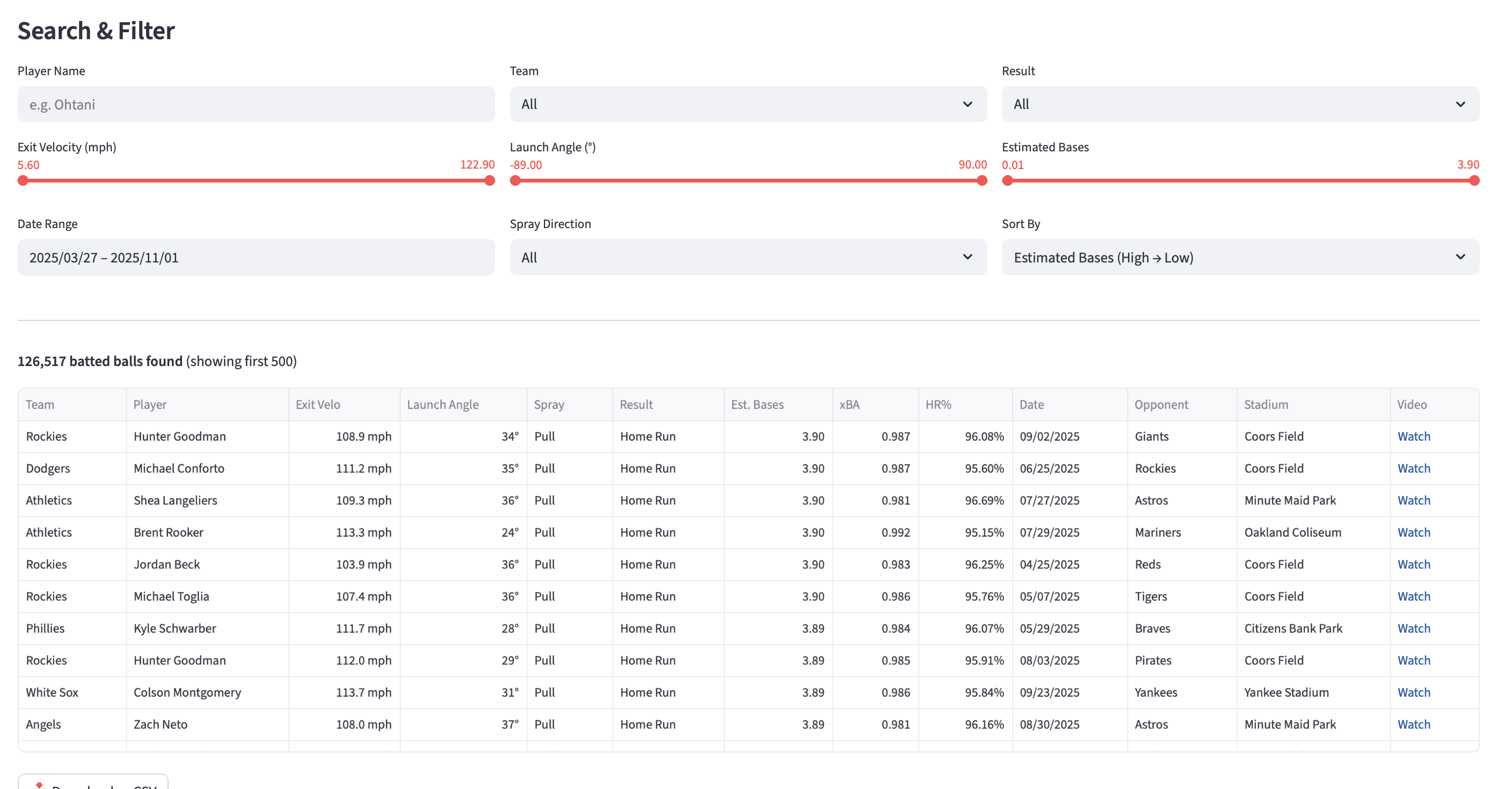The height and width of the screenshot is (789, 1512).
Task: Watch Hunter Goodman's 09/02/2025 home run video
Action: 1413,436
